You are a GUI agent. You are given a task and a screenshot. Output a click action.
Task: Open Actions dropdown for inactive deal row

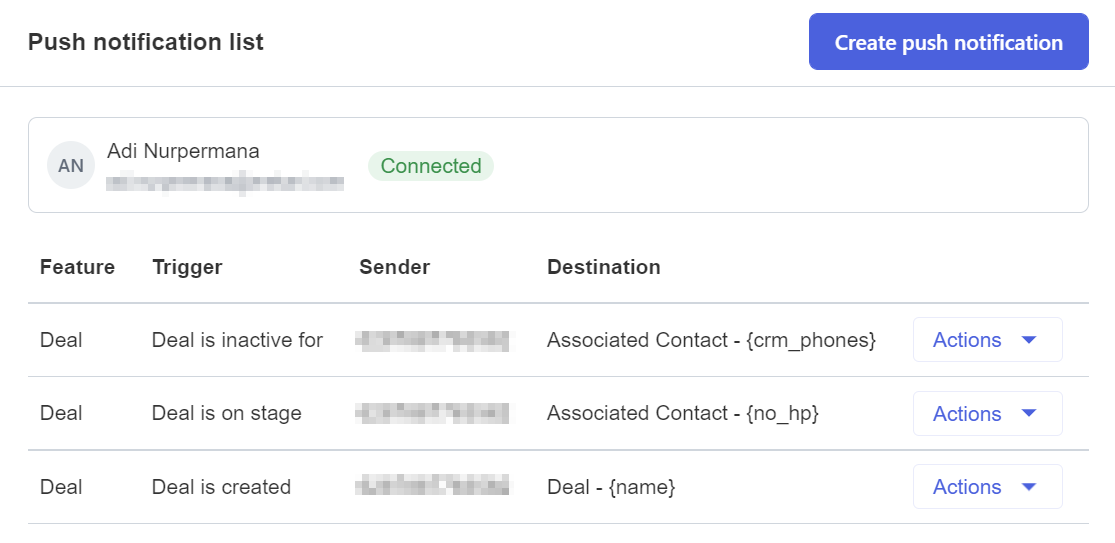pos(988,340)
